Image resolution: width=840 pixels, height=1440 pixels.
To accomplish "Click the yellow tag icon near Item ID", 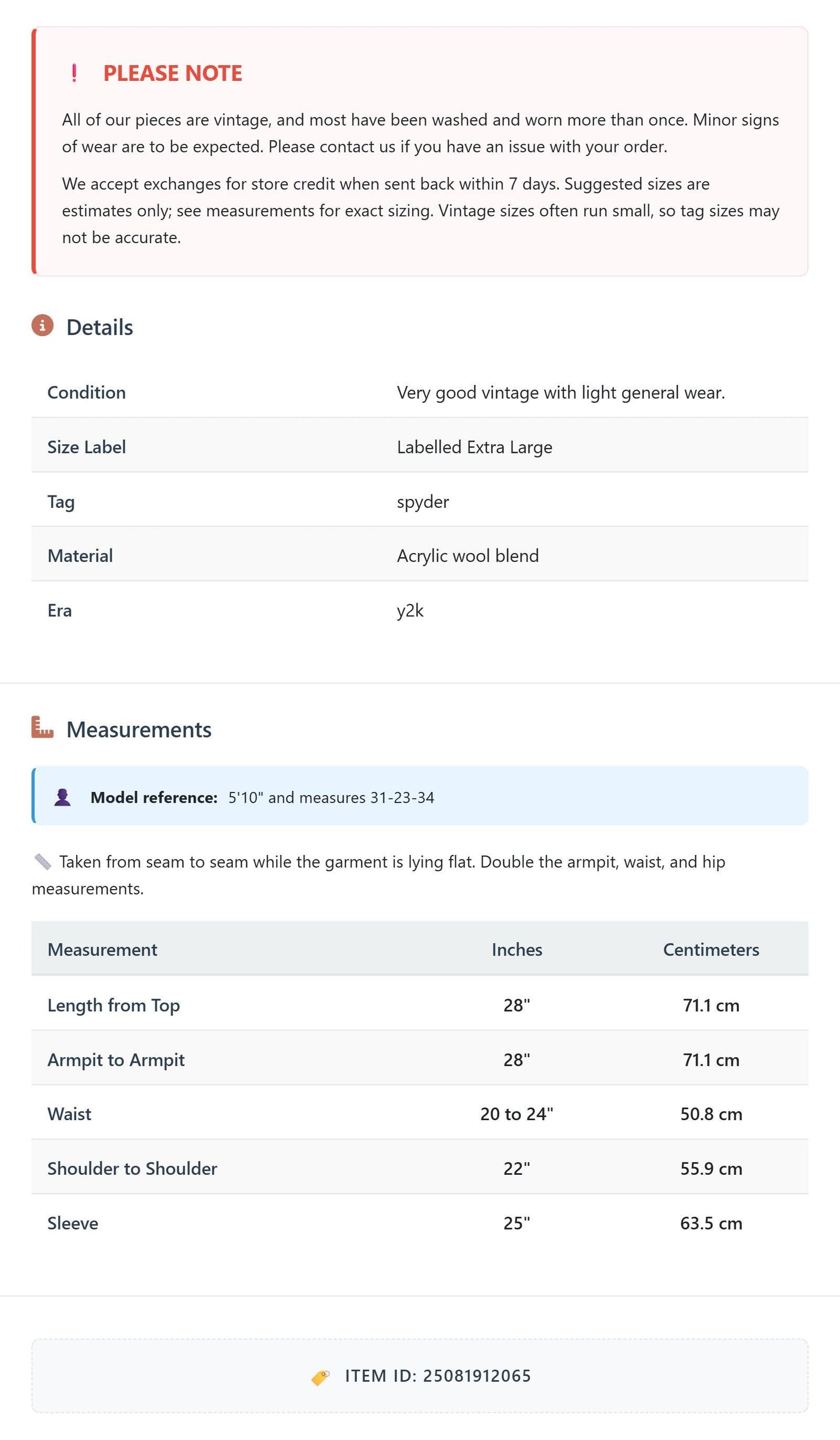I will (320, 1377).
